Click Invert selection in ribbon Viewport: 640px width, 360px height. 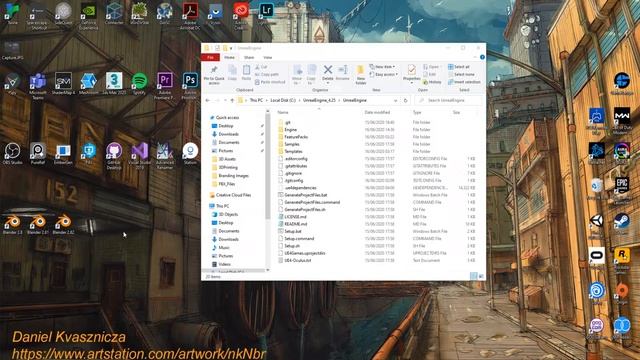[x=464, y=82]
